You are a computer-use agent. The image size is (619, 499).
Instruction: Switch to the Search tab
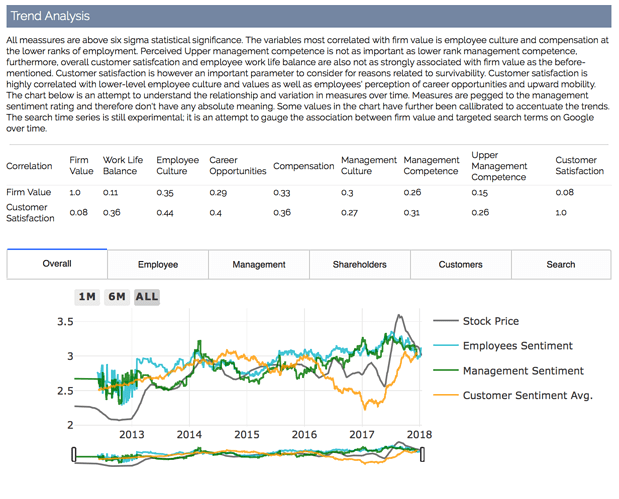[x=561, y=265]
